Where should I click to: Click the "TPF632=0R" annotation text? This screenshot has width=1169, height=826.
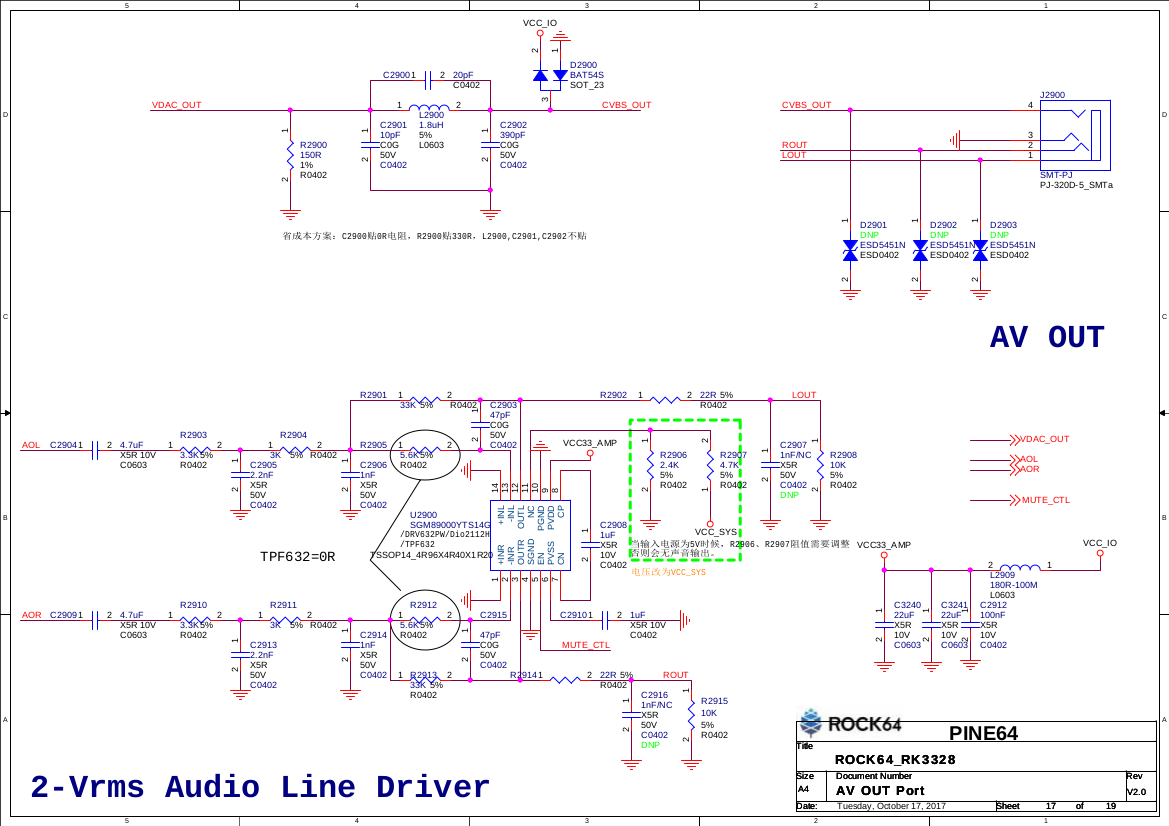pos(297,556)
